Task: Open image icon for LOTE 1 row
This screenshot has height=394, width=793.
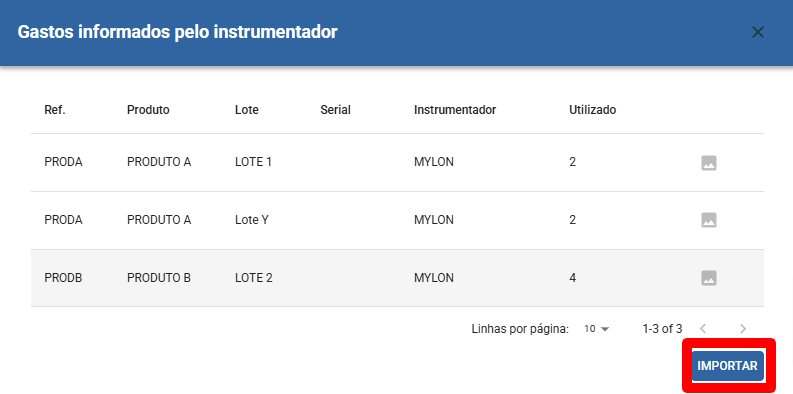Action: coord(709,163)
